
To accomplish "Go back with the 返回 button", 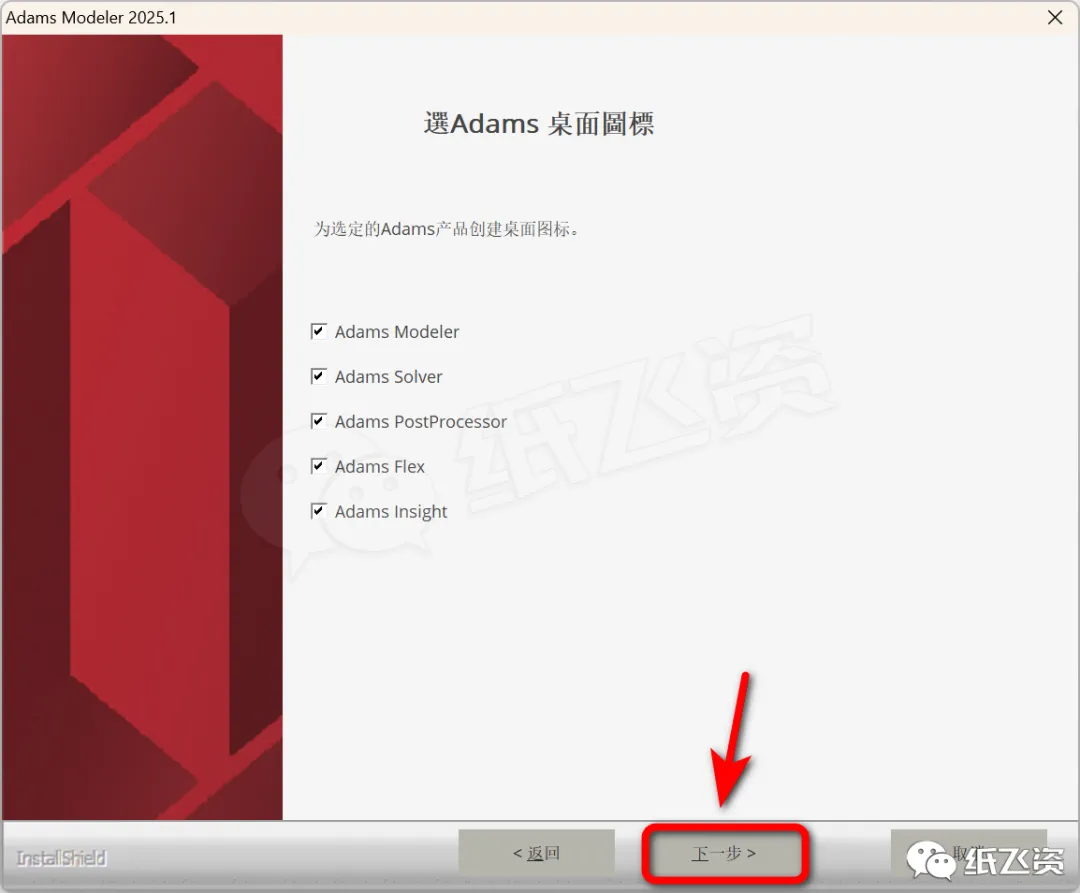I will click(537, 854).
